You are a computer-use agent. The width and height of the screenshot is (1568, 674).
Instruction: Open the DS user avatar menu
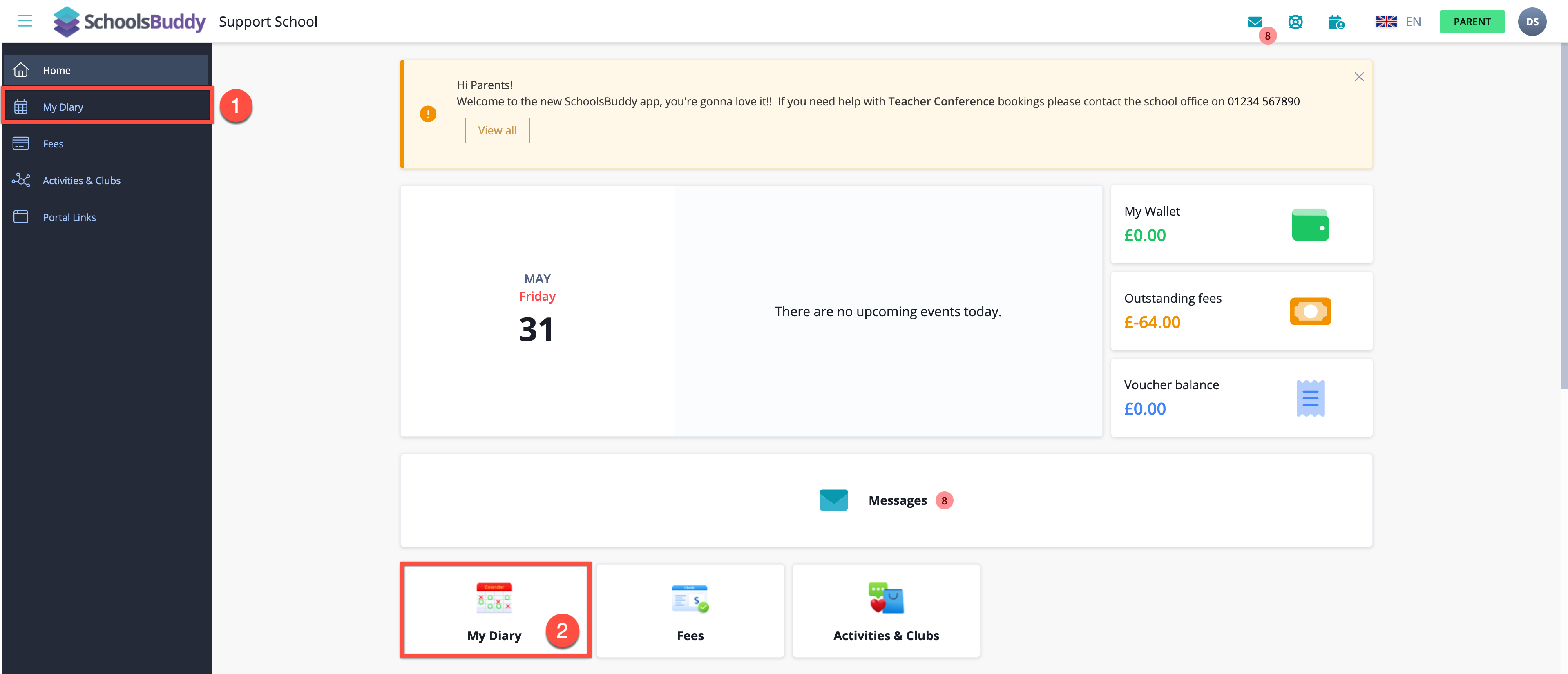pyautogui.click(x=1532, y=22)
